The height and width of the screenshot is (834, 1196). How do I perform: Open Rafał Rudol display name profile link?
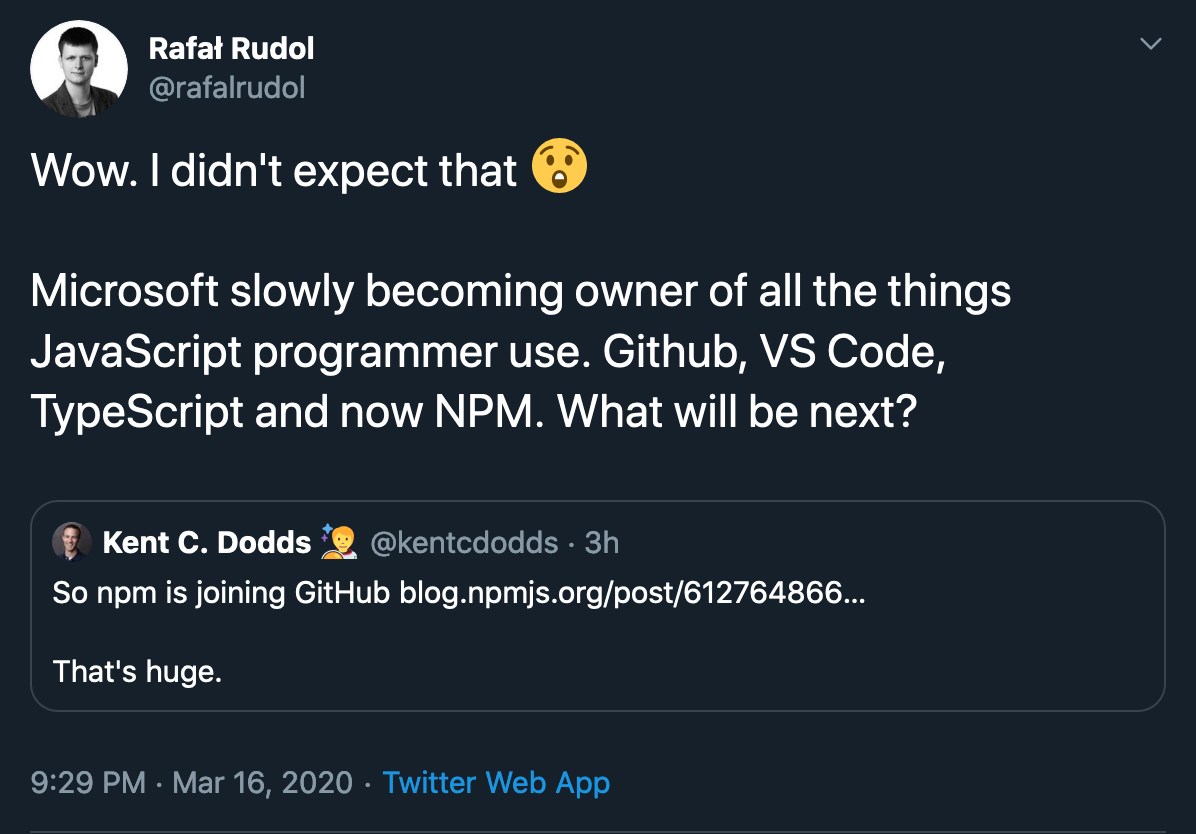pyautogui.click(x=231, y=49)
